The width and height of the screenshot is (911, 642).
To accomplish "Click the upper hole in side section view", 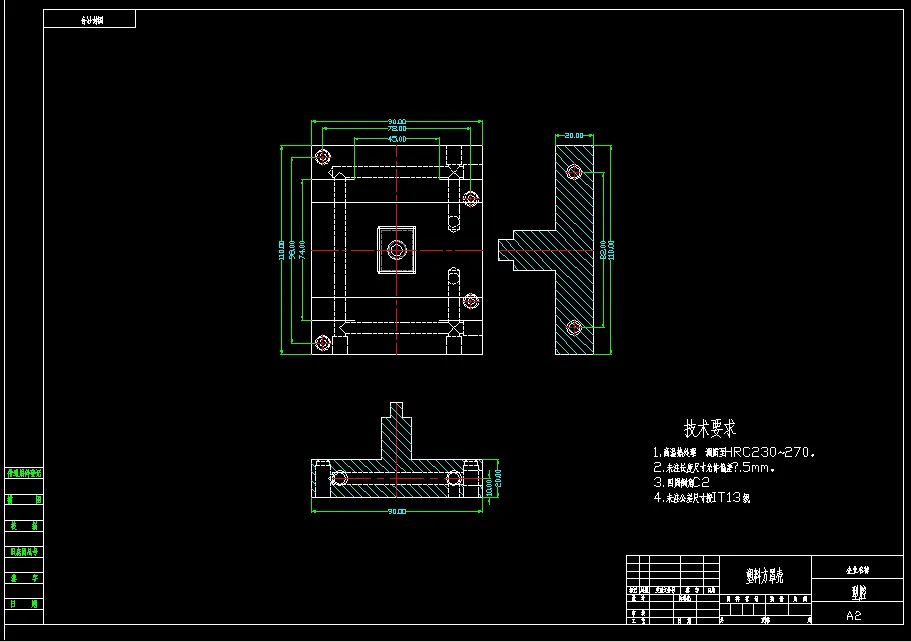I will [574, 172].
